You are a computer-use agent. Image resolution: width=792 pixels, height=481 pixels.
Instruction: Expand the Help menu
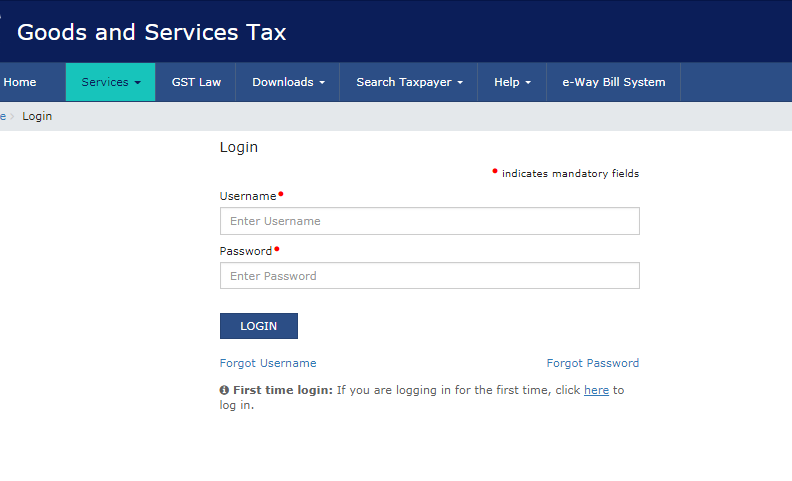pyautogui.click(x=512, y=82)
